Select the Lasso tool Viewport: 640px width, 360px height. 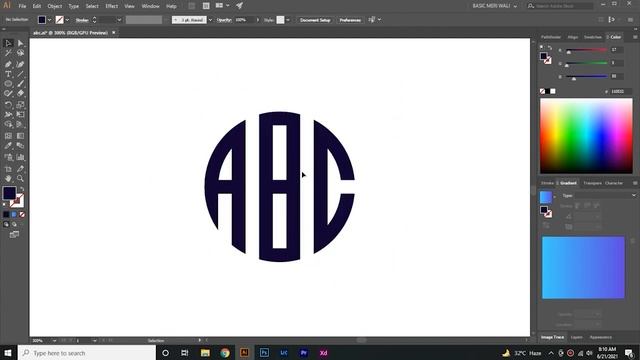tap(20, 53)
